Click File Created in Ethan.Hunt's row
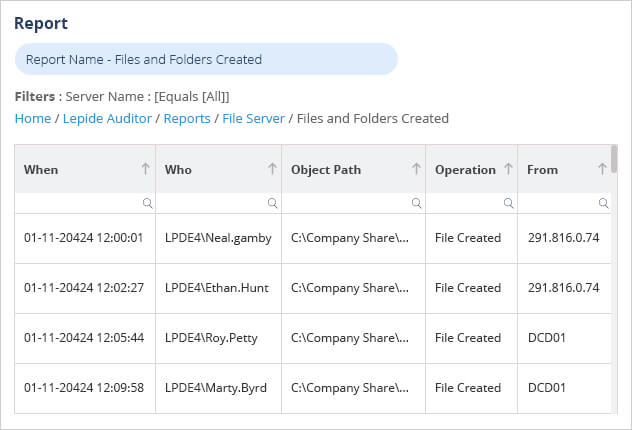 (468, 288)
